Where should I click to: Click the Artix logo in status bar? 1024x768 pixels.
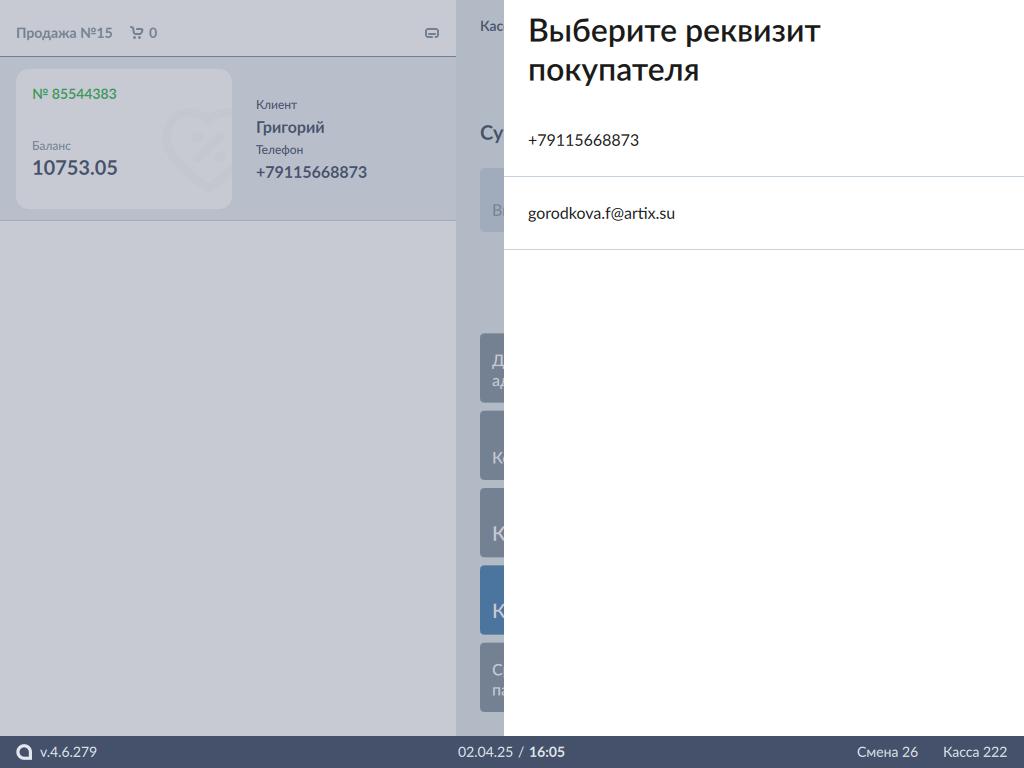pos(25,752)
